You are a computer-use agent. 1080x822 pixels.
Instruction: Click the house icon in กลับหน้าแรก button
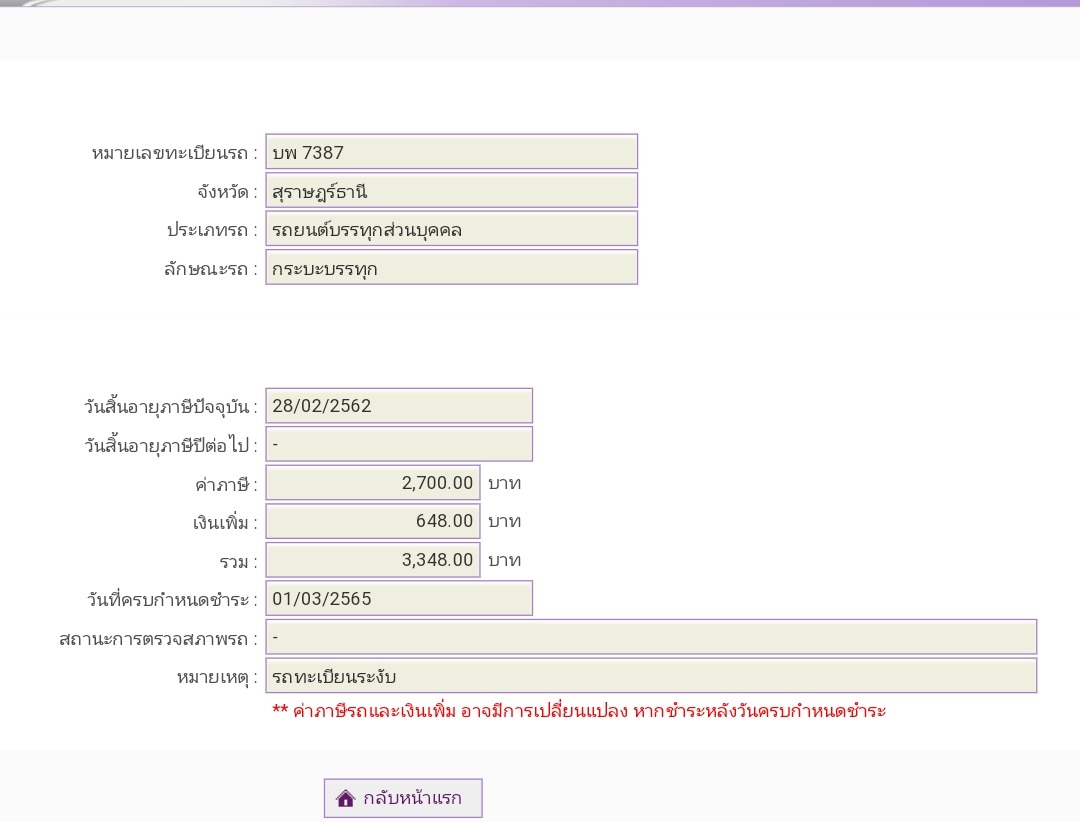coord(345,798)
